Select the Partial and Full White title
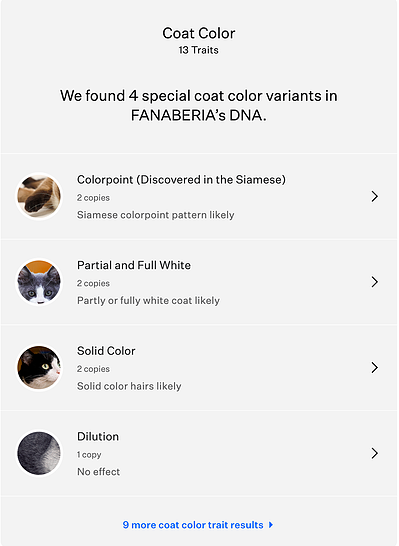The image size is (399, 546). tap(134, 265)
